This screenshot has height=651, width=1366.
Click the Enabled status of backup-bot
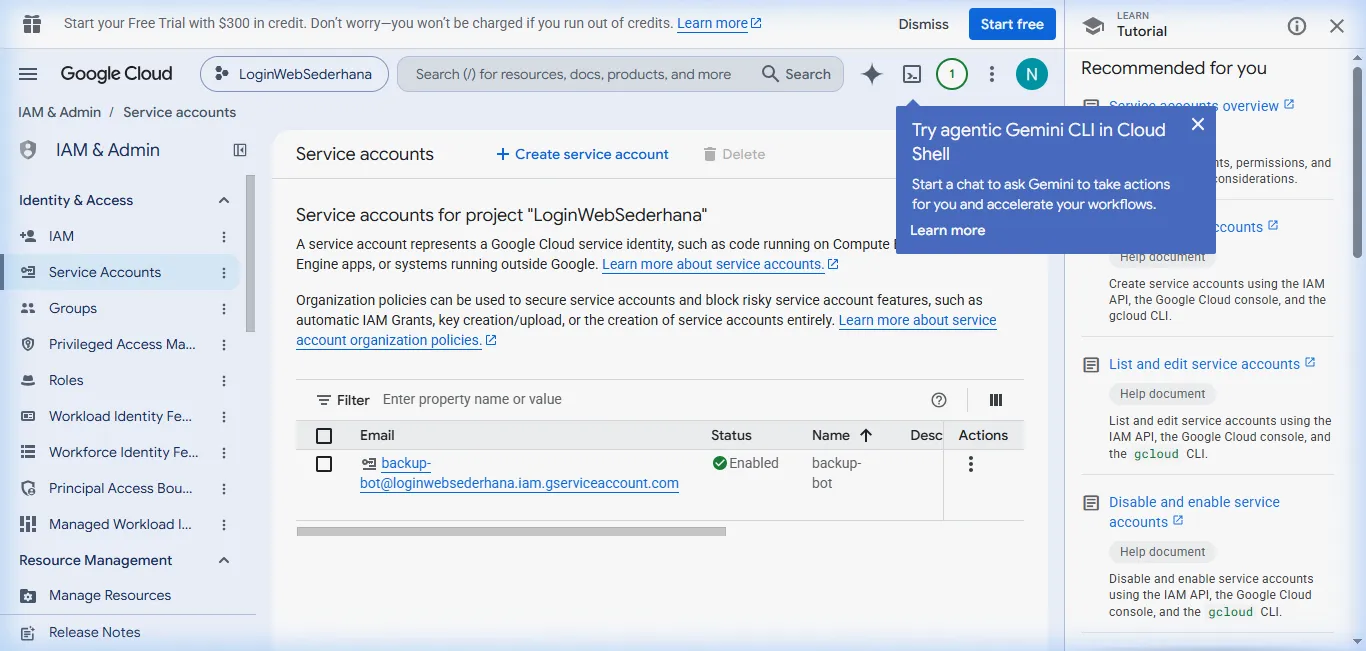tap(746, 463)
